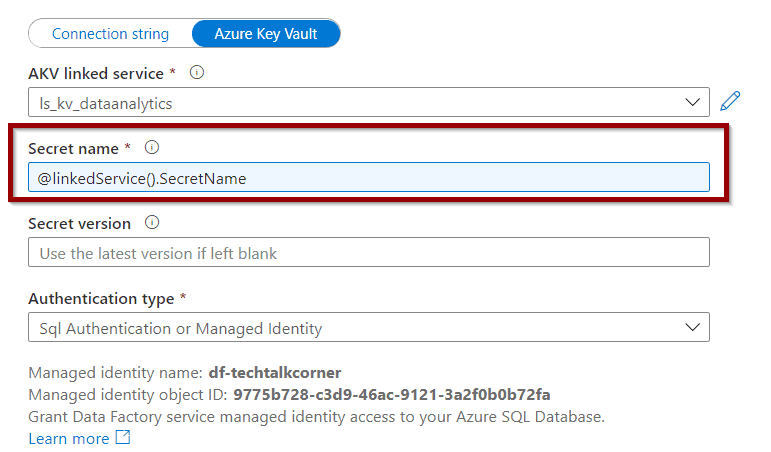Click the chevron arrow of AKV linked service
Viewport: 771px width, 452px height.
point(692,102)
